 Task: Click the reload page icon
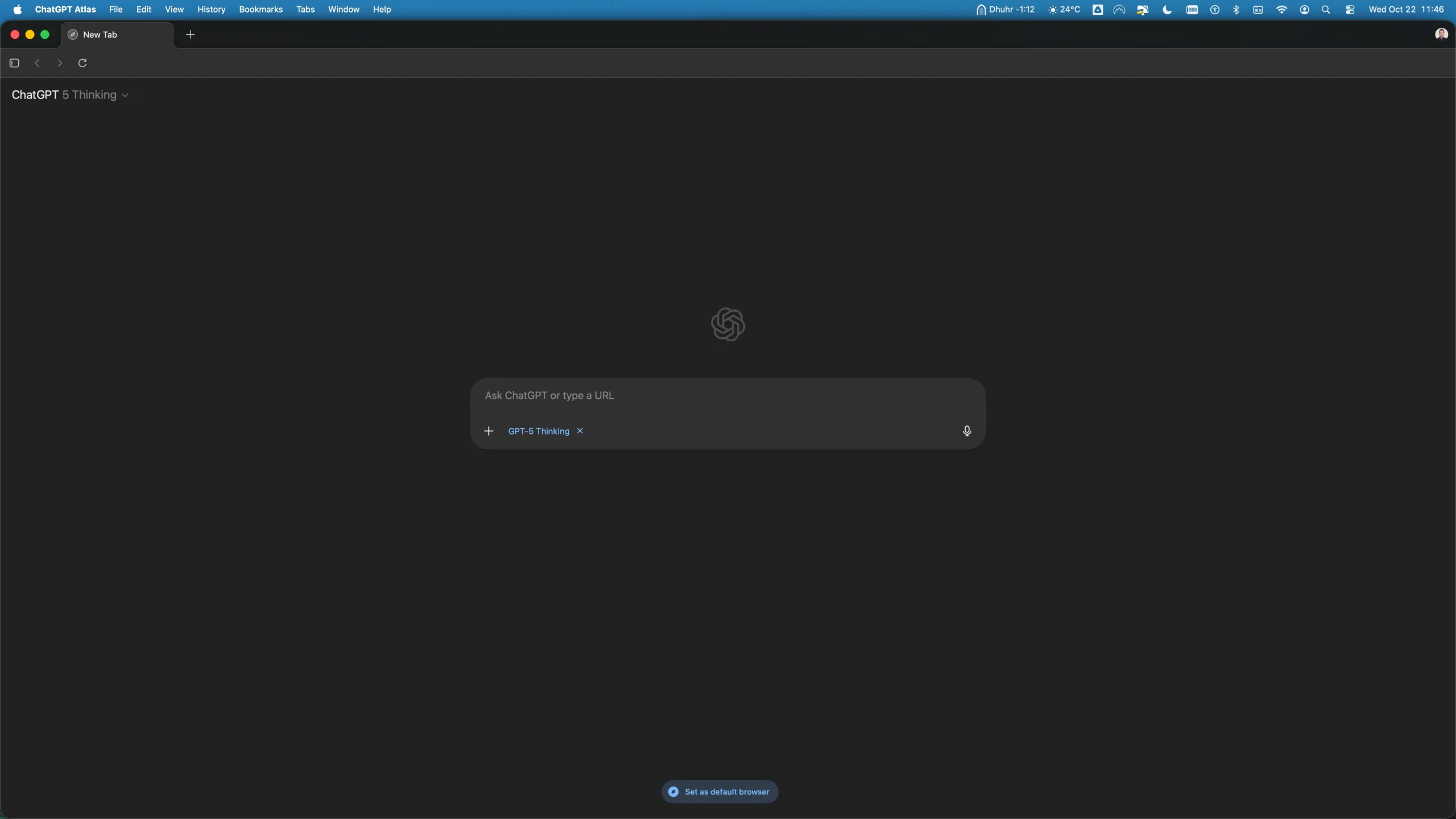(82, 63)
